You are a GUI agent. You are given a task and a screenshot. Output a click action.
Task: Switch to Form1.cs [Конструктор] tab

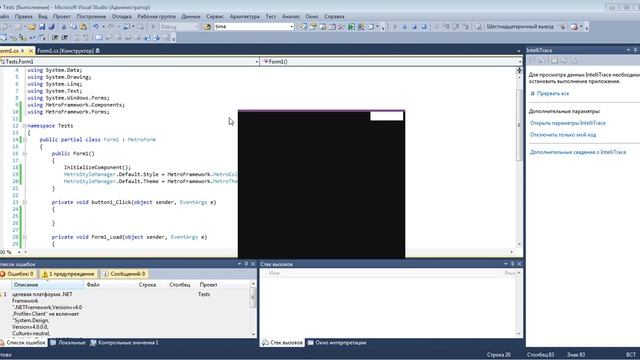pos(68,51)
